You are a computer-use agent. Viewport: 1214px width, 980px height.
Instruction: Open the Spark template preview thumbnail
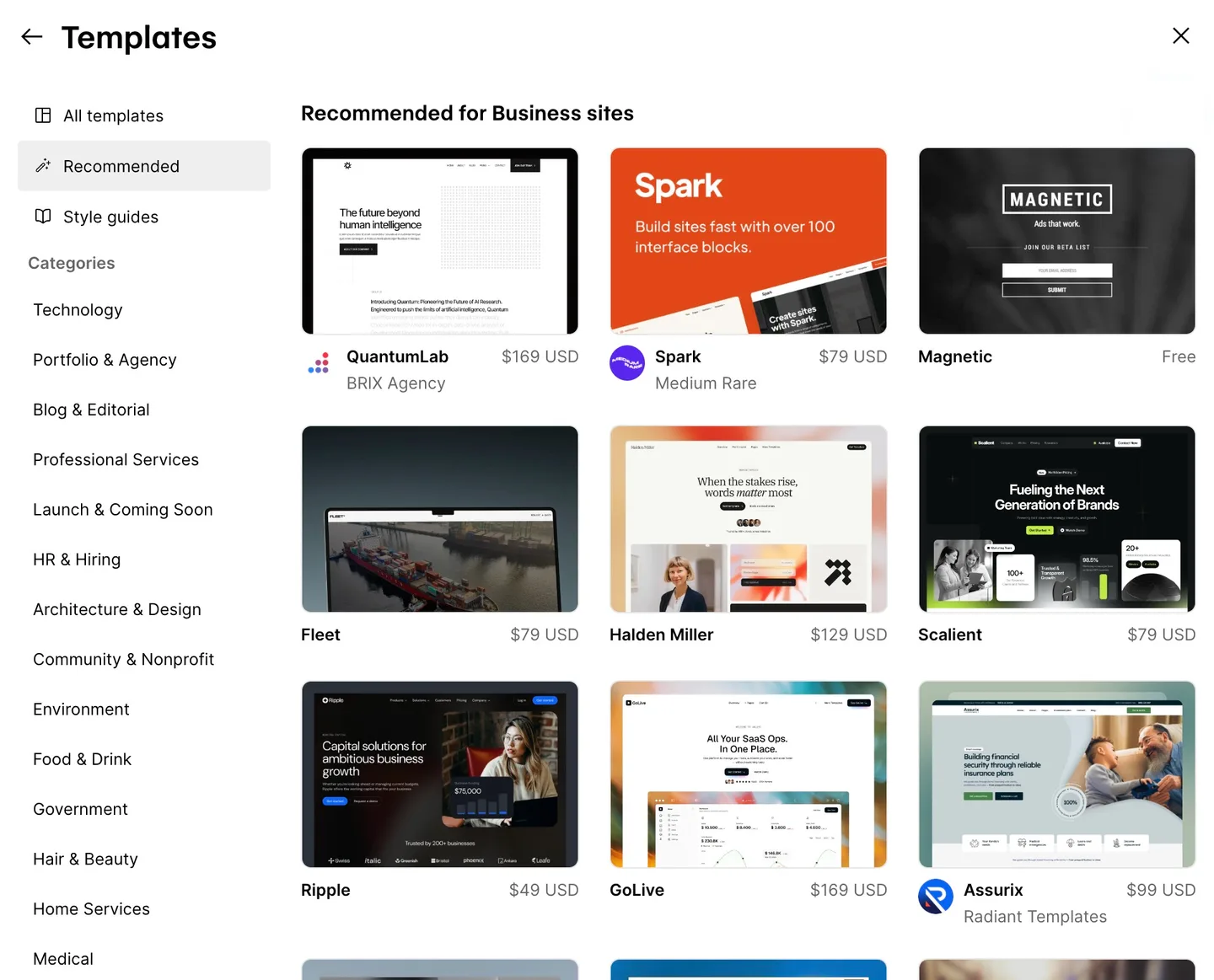pyautogui.click(x=749, y=241)
